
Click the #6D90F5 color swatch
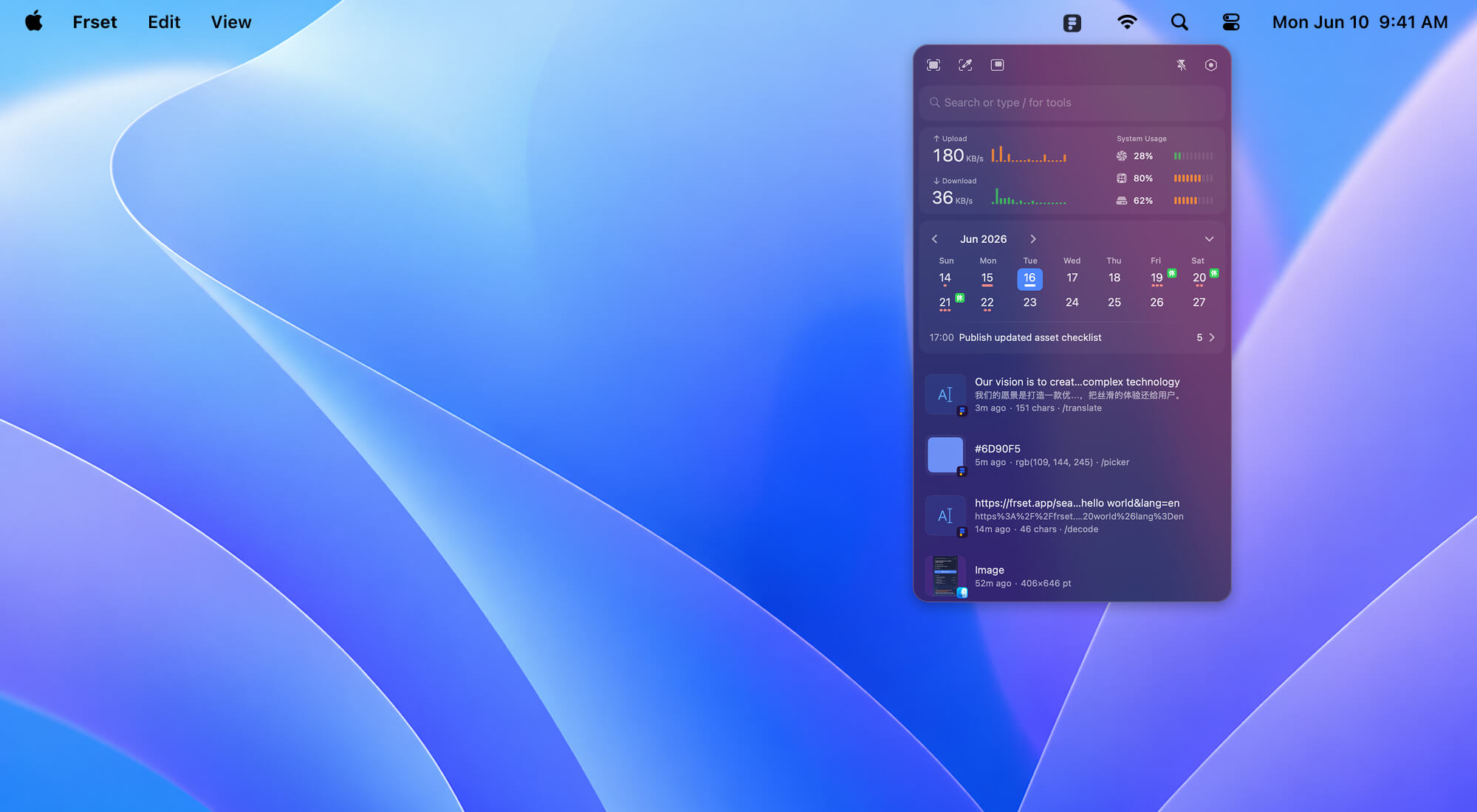[x=945, y=455]
